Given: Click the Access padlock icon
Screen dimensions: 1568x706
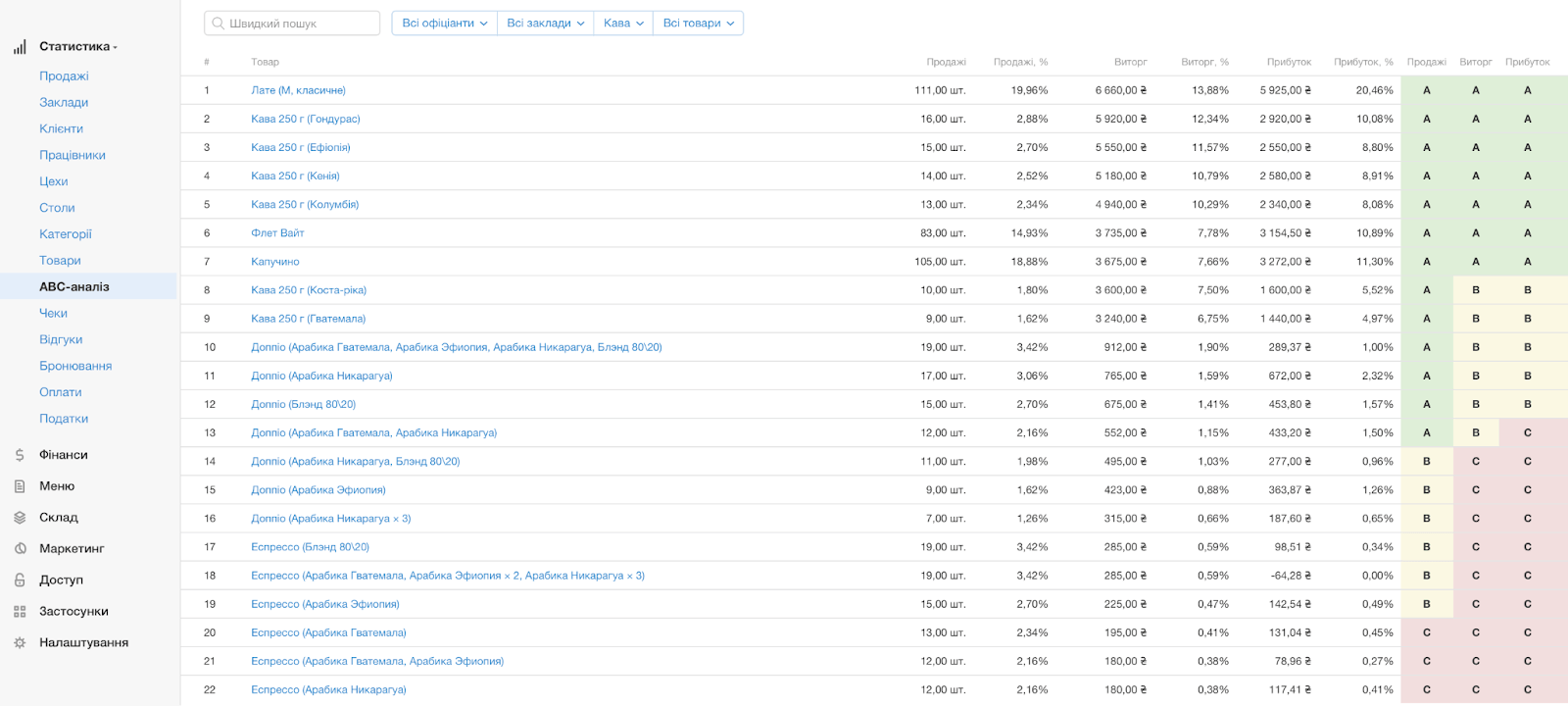Looking at the screenshot, I should [20, 580].
